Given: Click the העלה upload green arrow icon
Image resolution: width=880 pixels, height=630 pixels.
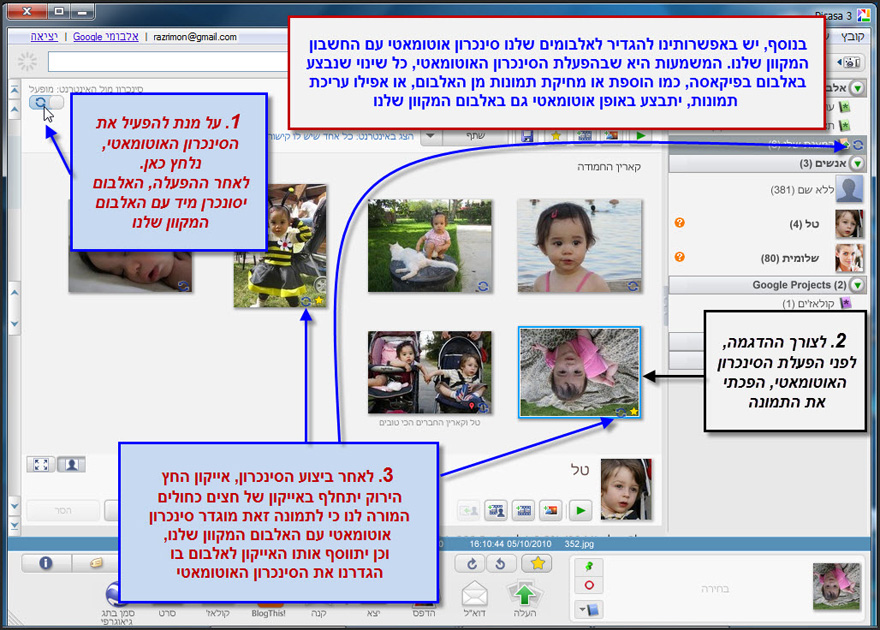Looking at the screenshot, I should point(525,594).
